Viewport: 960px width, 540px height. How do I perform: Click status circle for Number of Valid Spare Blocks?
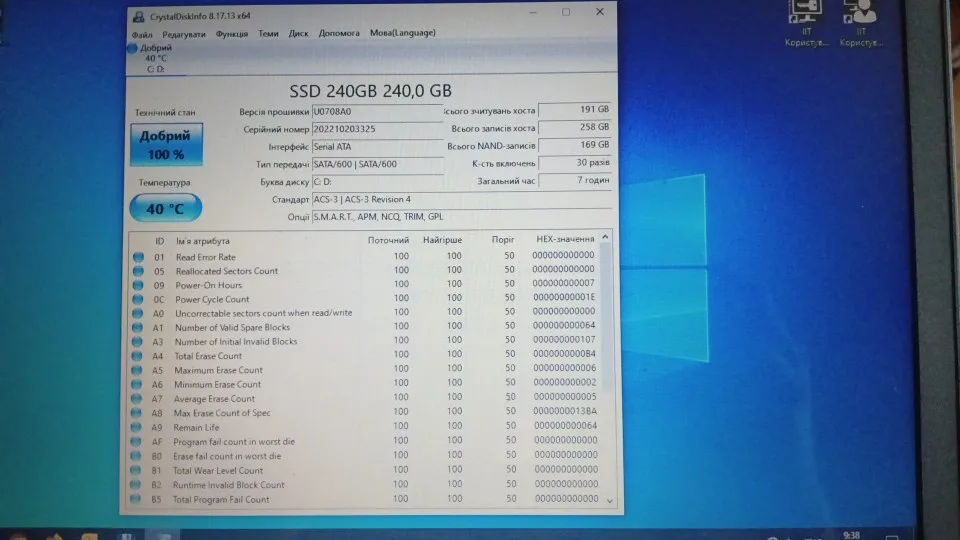pos(137,328)
